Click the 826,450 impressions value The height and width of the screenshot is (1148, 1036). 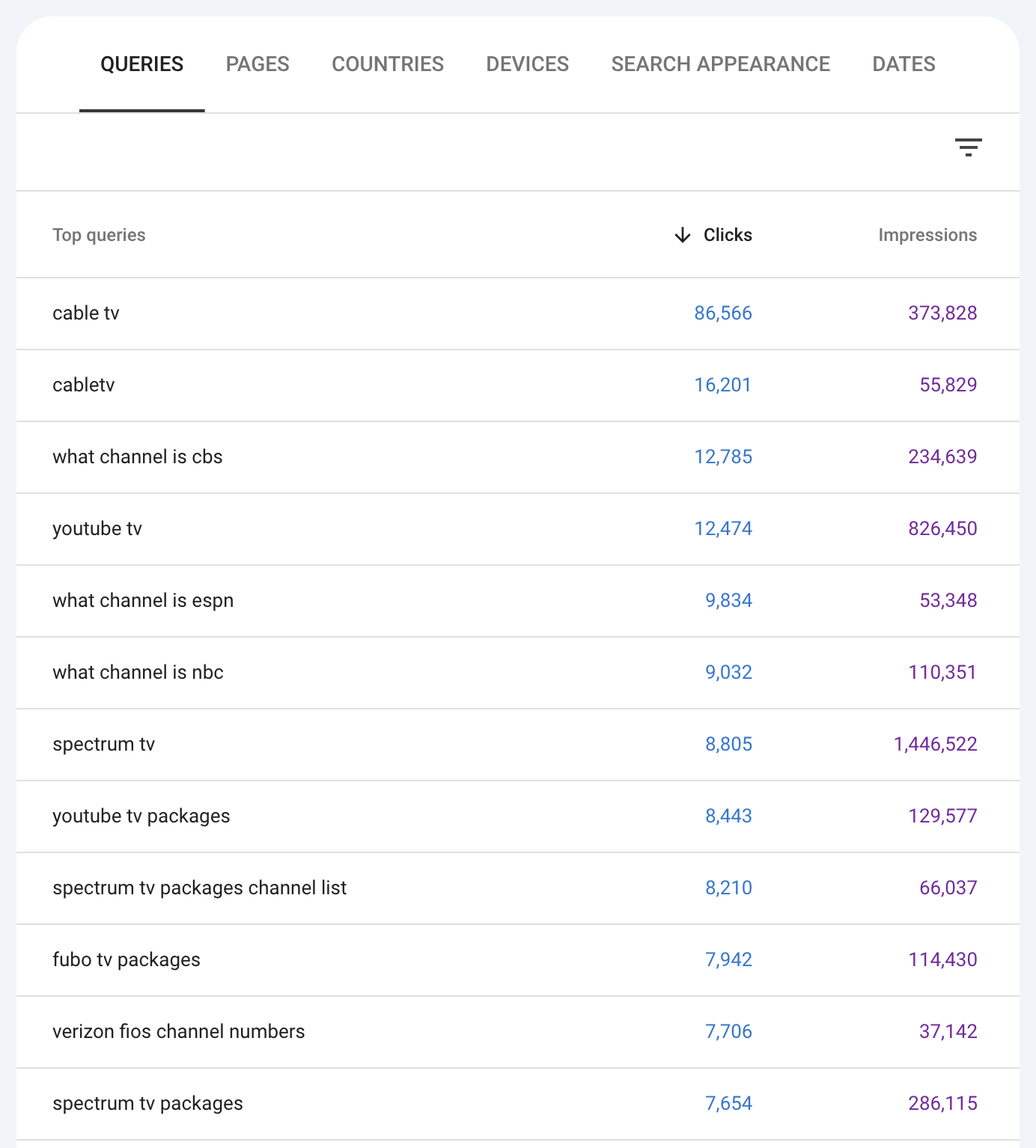click(x=943, y=528)
